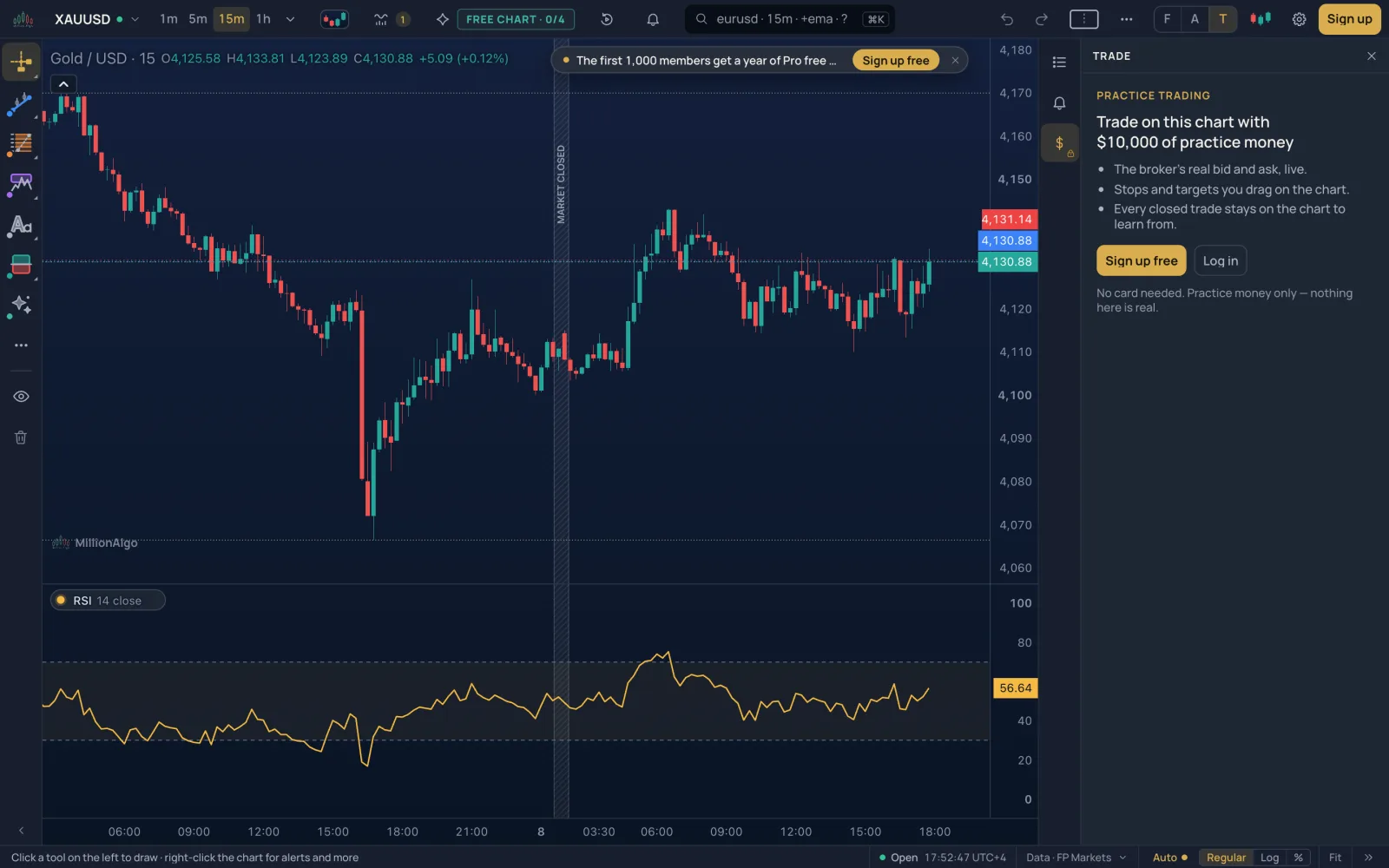Redo the last chart action
The image size is (1389, 868).
point(1042,19)
